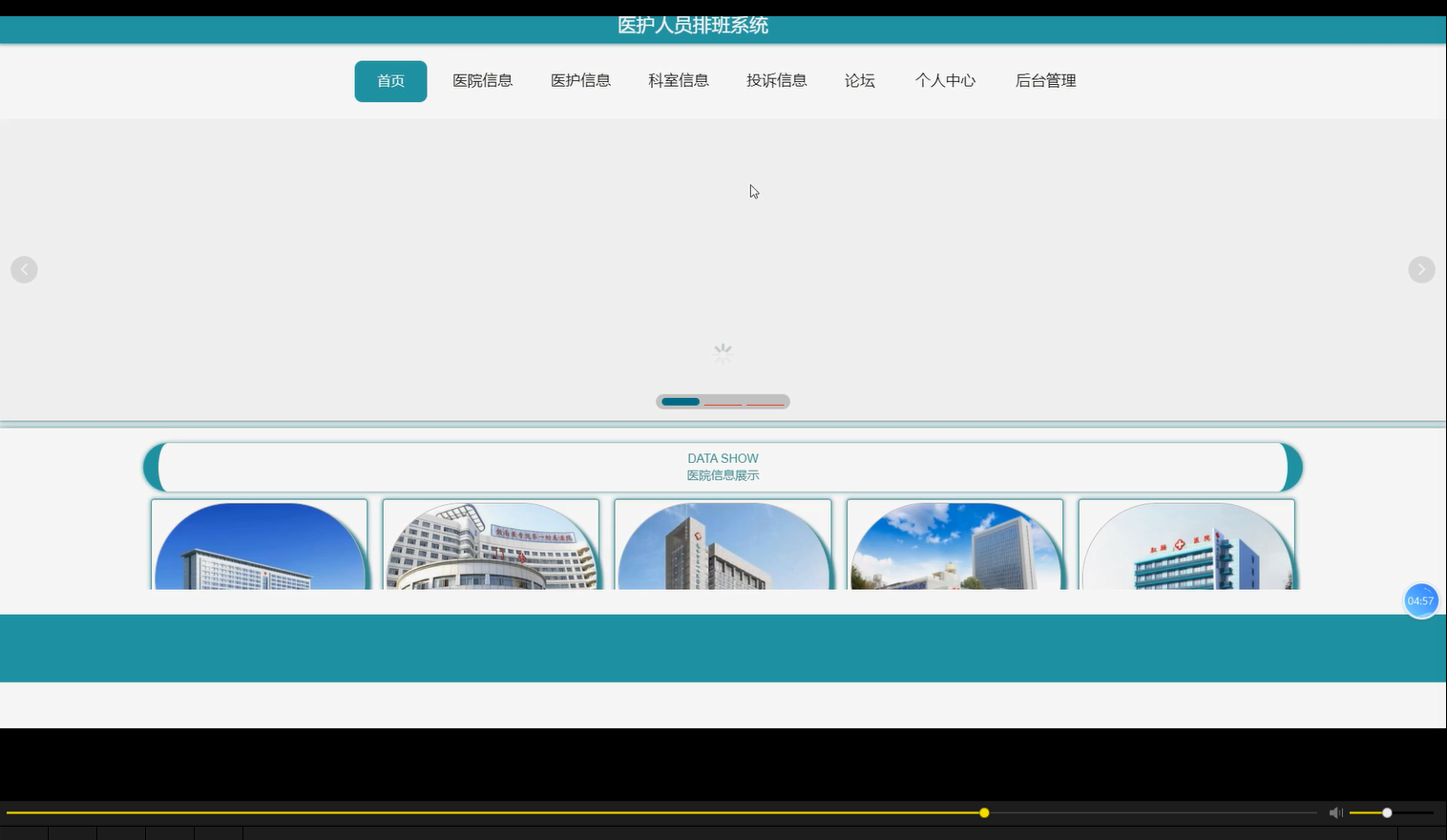Open the 投诉信息 page
The width and height of the screenshot is (1447, 840).
click(776, 81)
